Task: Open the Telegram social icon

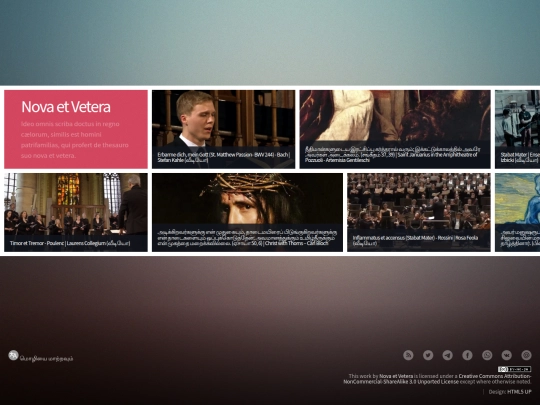Action: [x=448, y=355]
